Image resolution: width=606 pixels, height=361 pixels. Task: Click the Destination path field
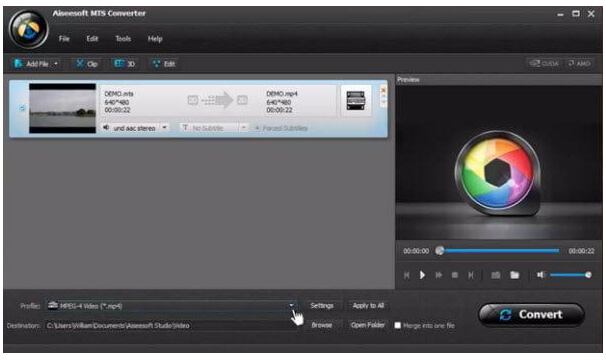point(171,325)
